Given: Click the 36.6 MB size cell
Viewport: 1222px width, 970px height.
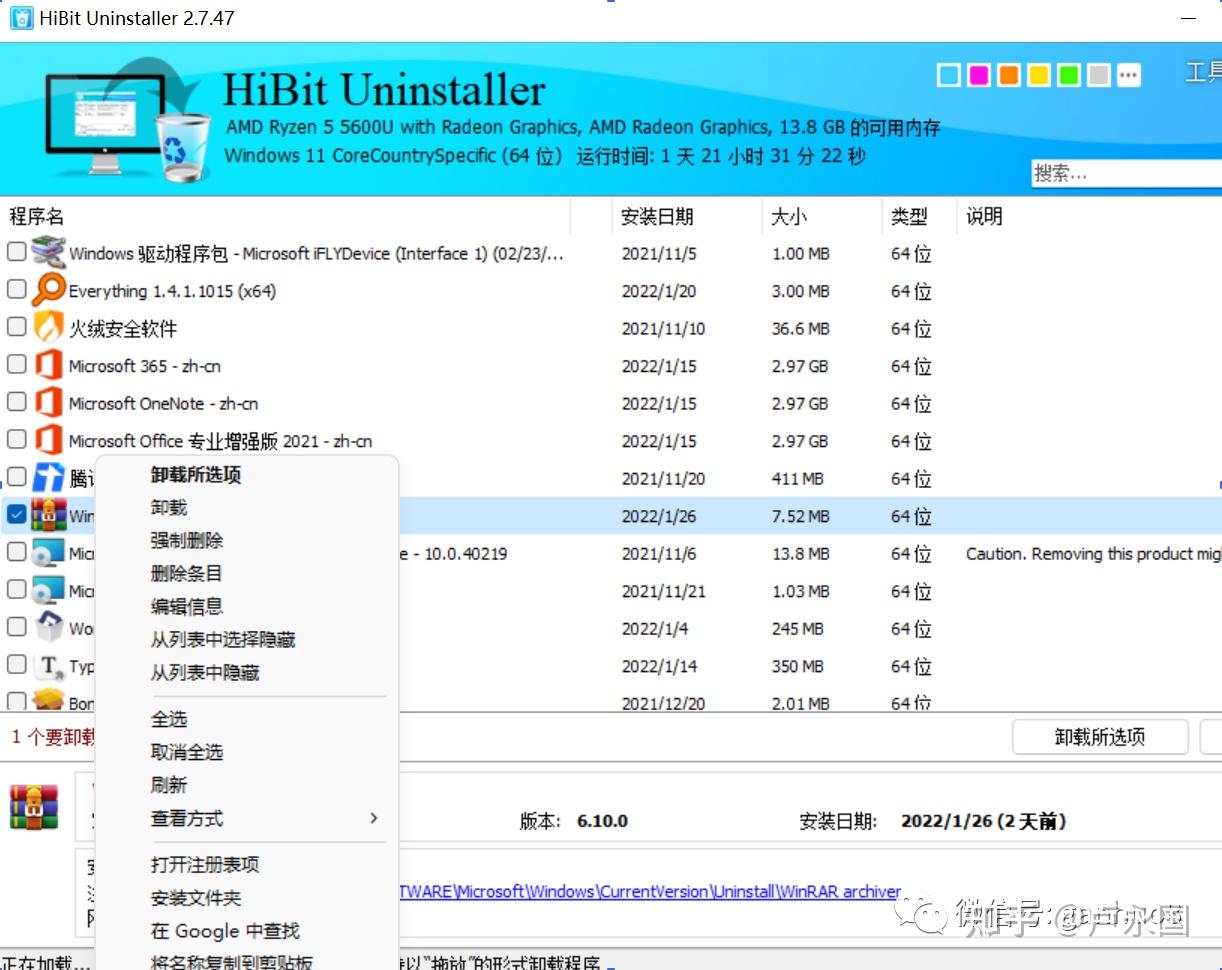Looking at the screenshot, I should [x=801, y=329].
